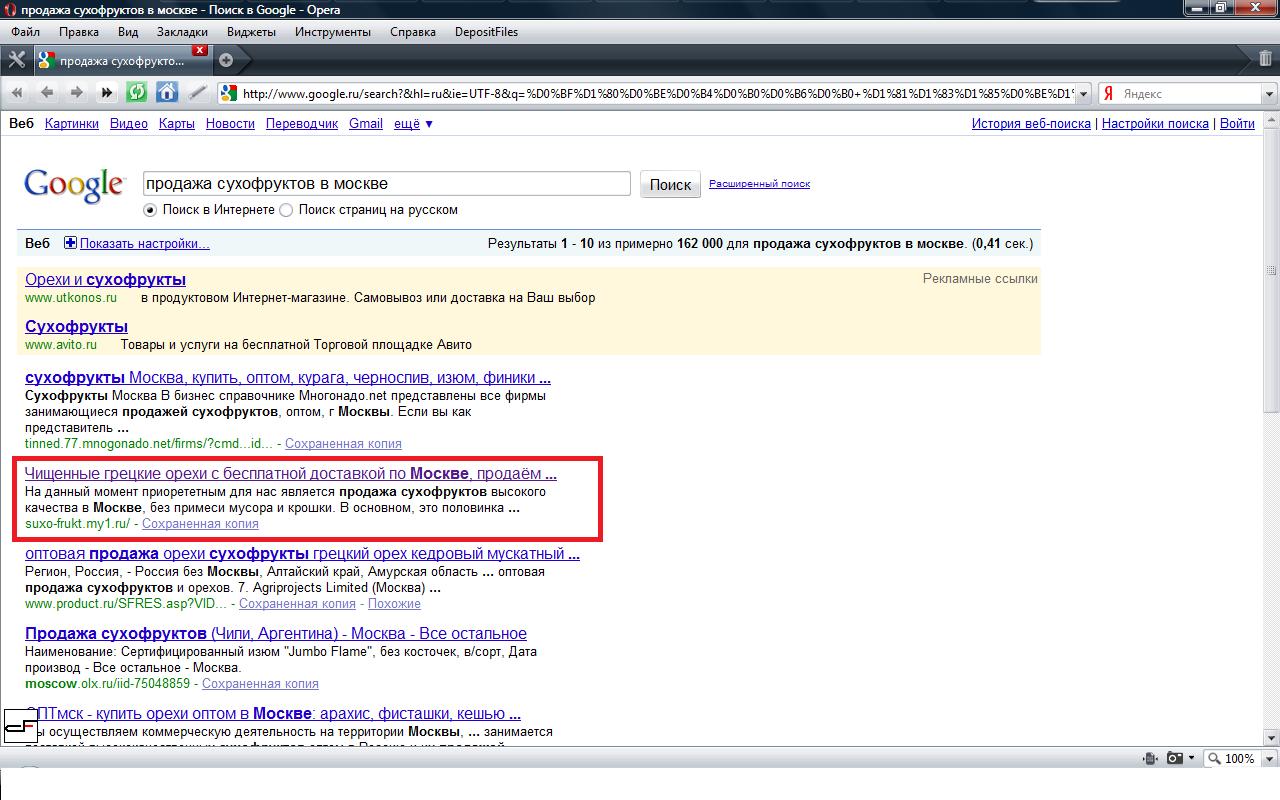The width and height of the screenshot is (1280, 800).
Task: Open the 'Расширенный поиск' link
Action: click(x=759, y=184)
